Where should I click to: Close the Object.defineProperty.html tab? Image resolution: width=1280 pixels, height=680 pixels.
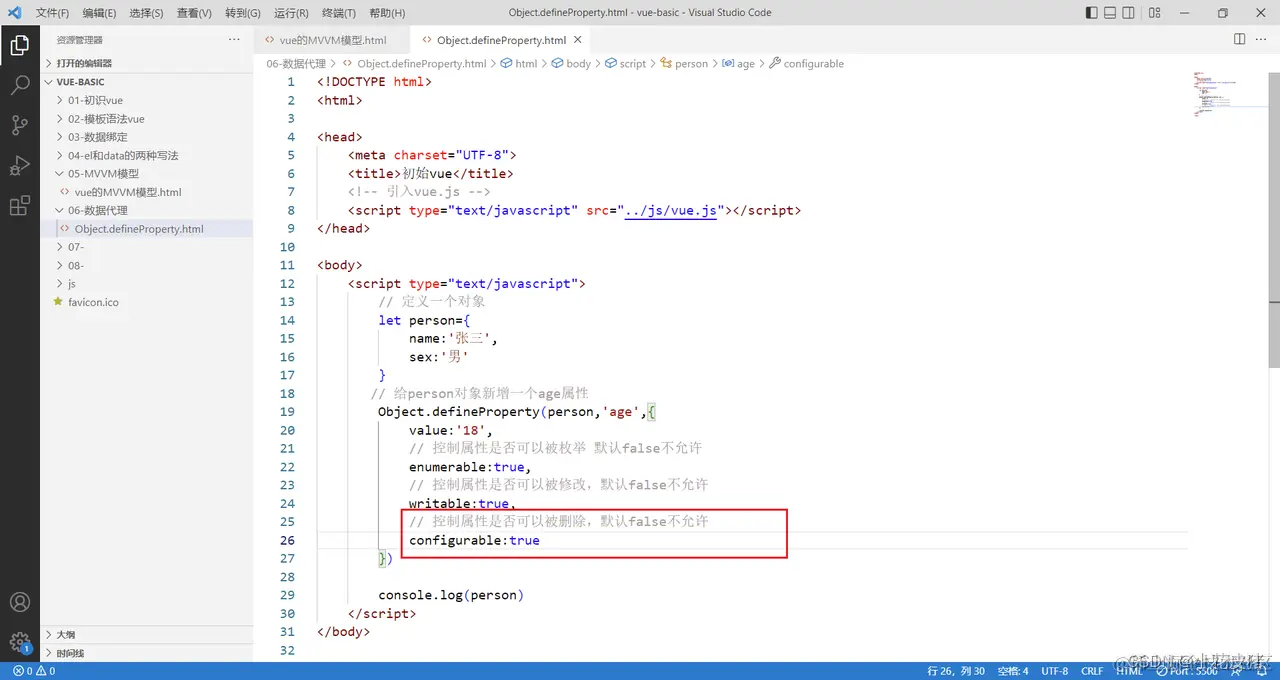click(577, 40)
